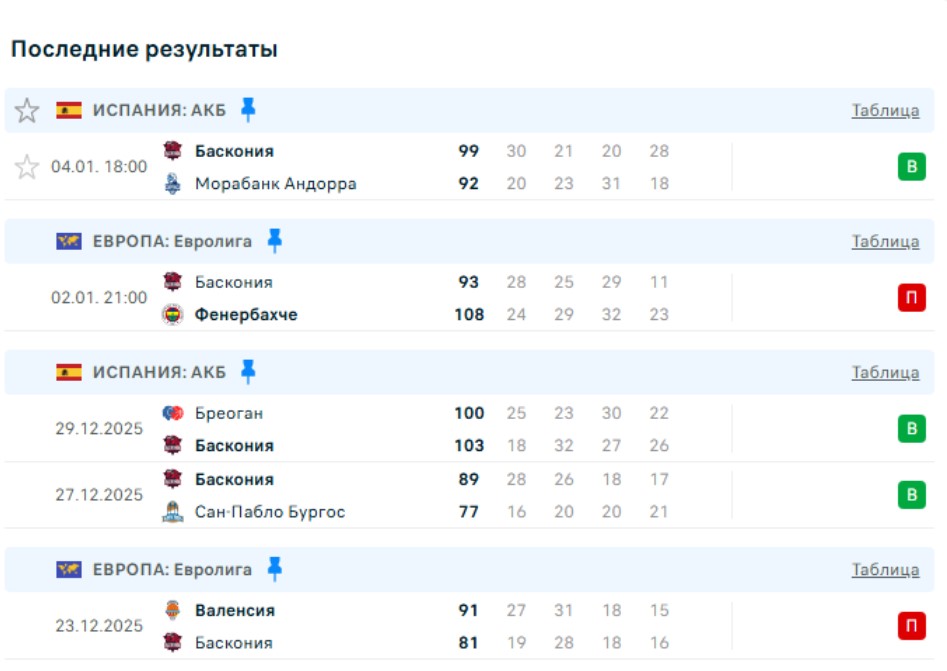Open Таблица link for first Испания АКБ
This screenshot has height=671, width=947.
pos(885,111)
